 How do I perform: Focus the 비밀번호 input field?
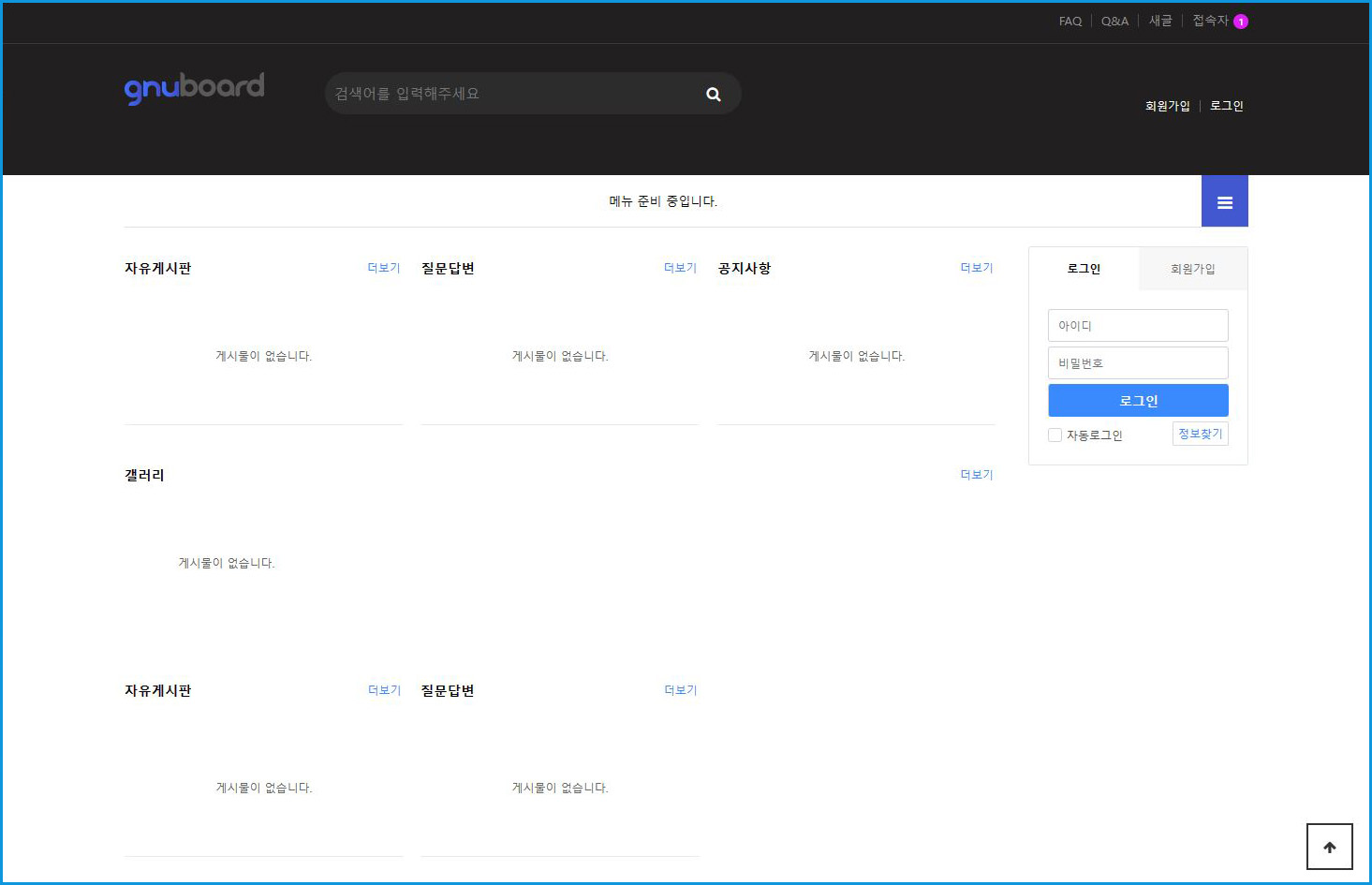[x=1137, y=363]
